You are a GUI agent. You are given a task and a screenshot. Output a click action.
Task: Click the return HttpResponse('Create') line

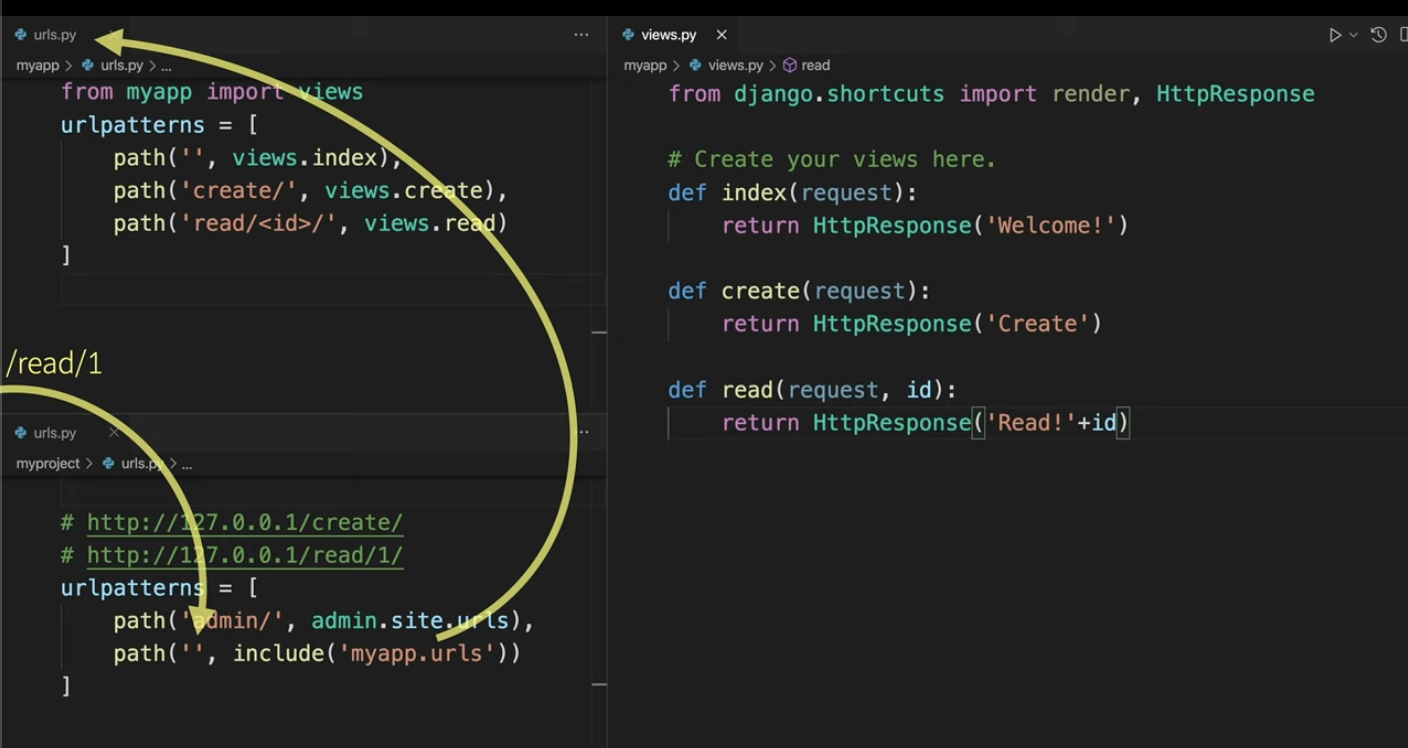click(x=912, y=324)
